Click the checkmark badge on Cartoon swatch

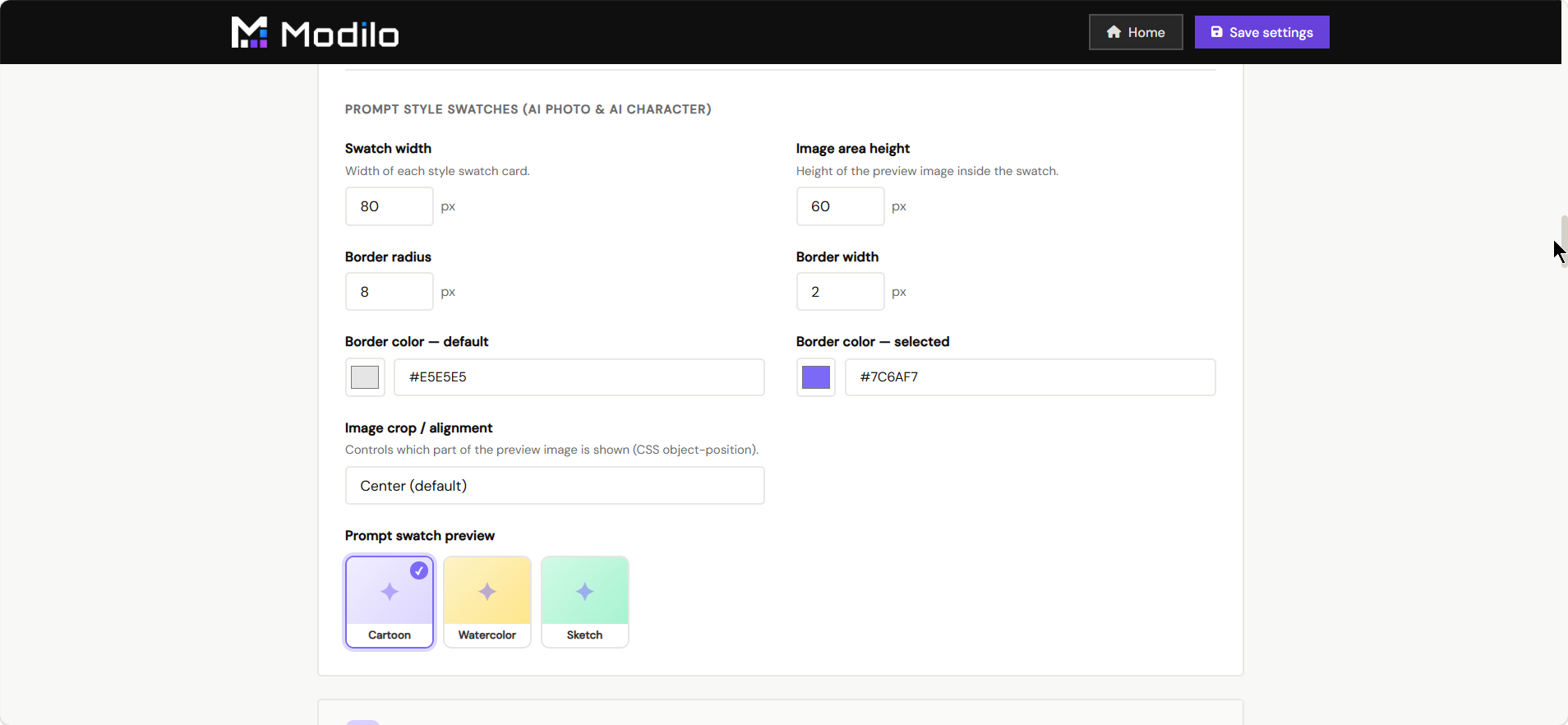(419, 570)
